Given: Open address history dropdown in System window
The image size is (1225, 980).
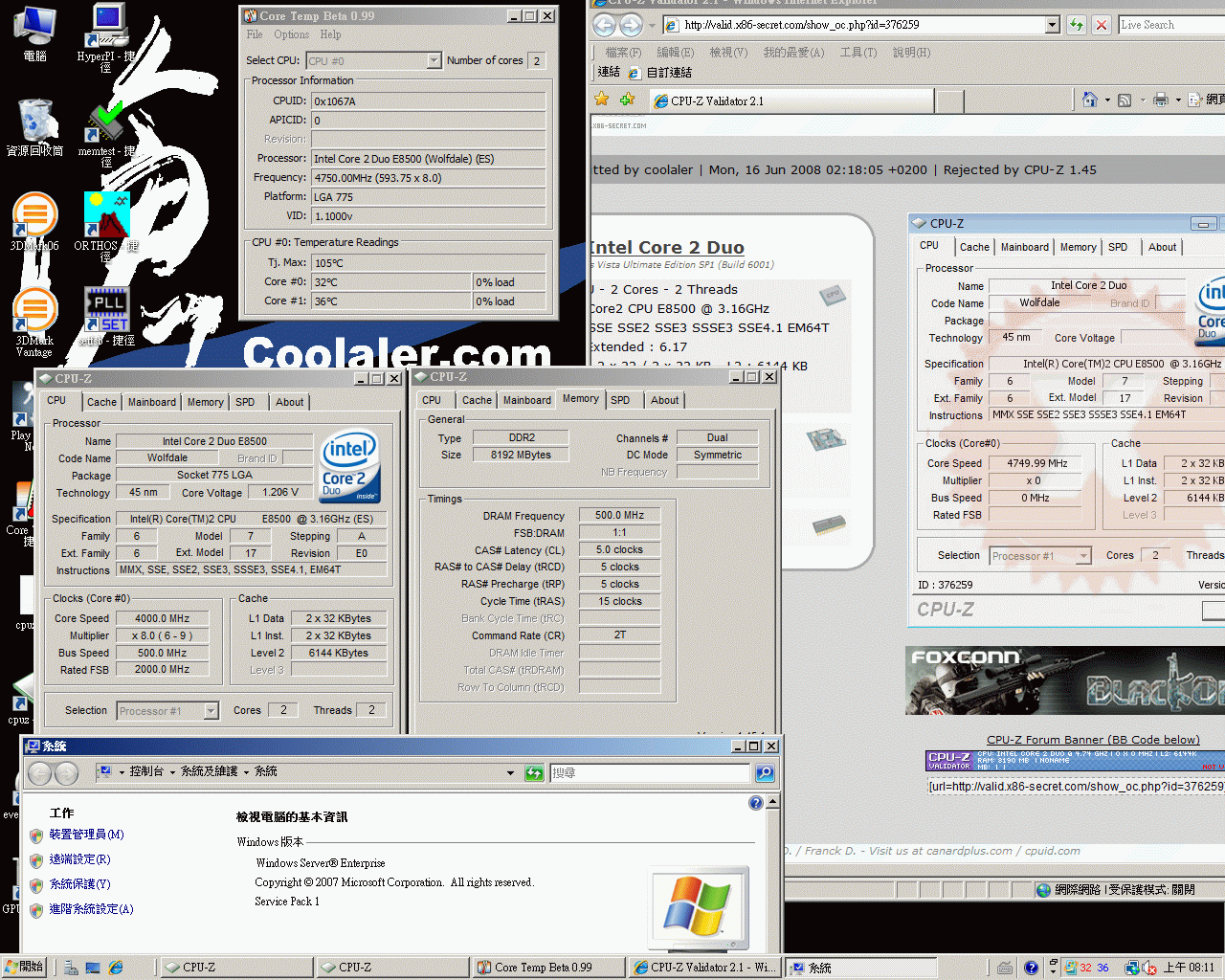Looking at the screenshot, I should pyautogui.click(x=510, y=772).
